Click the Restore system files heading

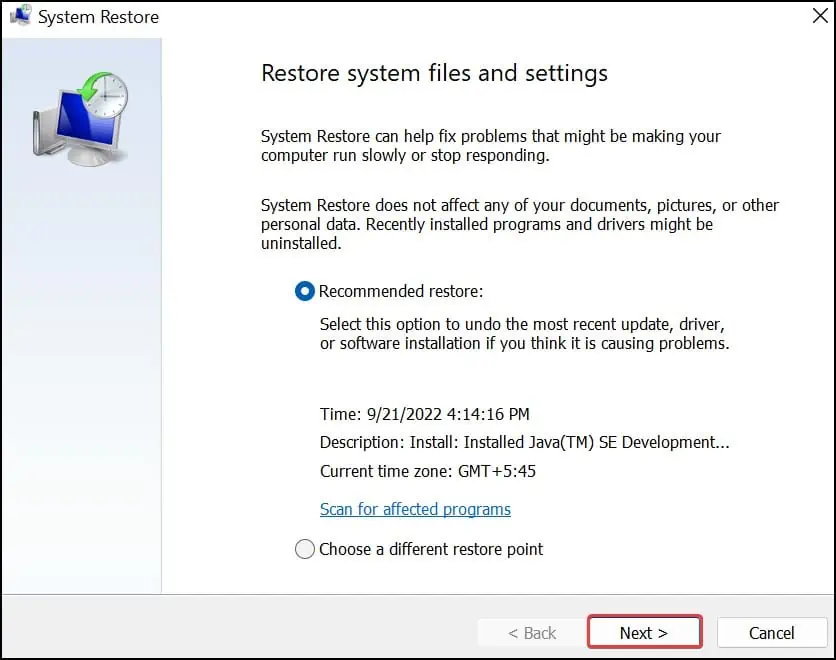434,73
